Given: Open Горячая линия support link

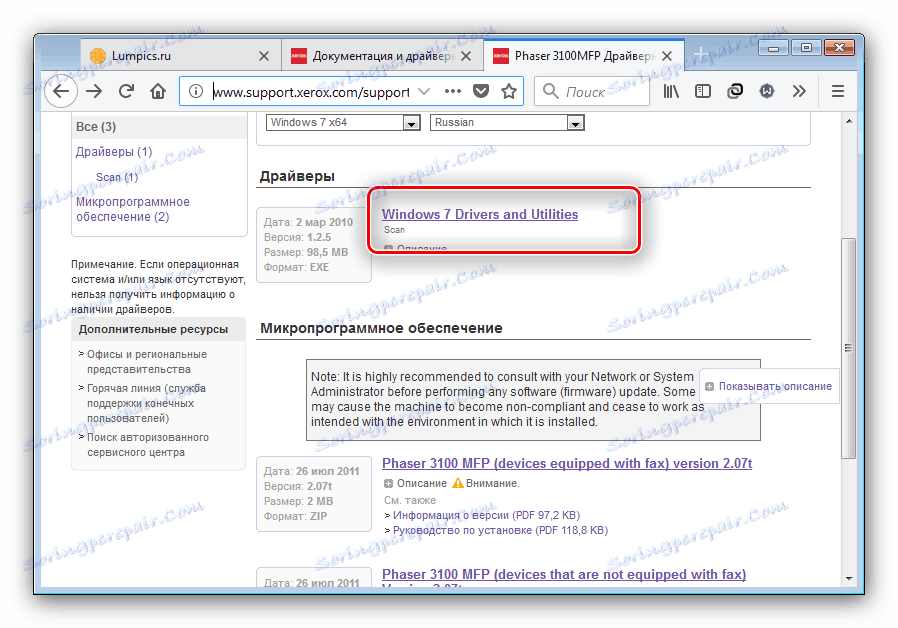Looking at the screenshot, I should (146, 403).
